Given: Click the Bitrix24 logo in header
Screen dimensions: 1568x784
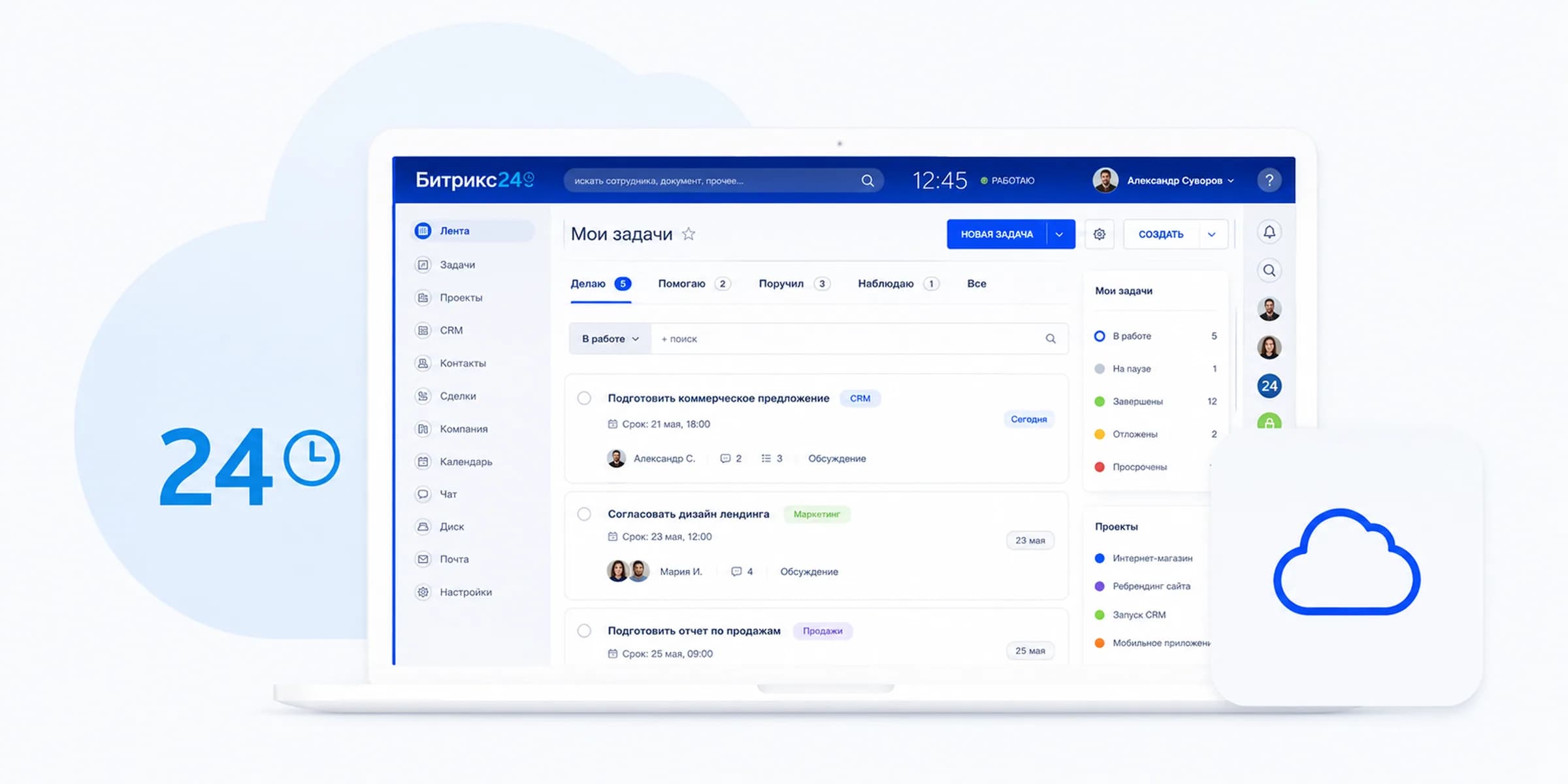Looking at the screenshot, I should coord(475,180).
